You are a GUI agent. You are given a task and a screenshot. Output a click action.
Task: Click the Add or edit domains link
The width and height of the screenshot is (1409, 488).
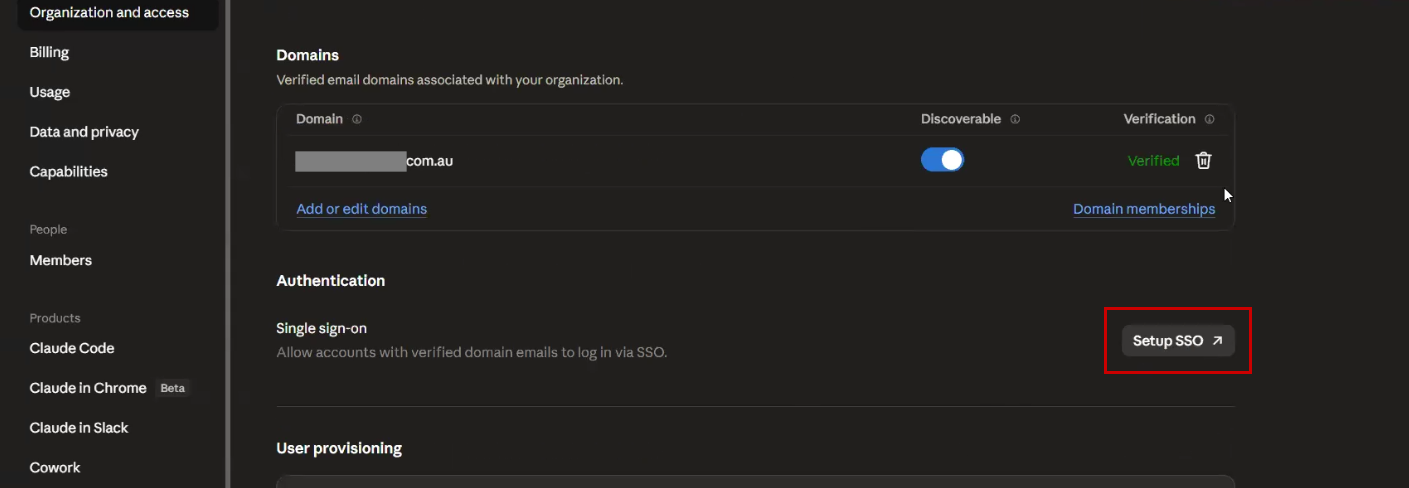tap(362, 209)
